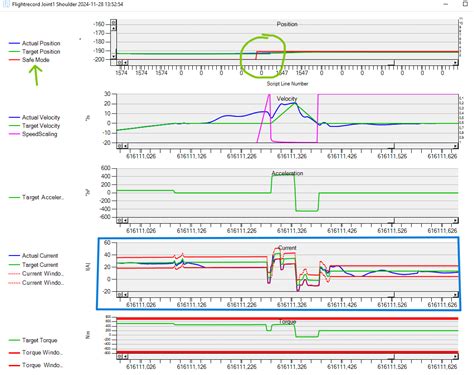This screenshot has height=375, width=474.
Task: Click the zoom icon under the Torque chart
Action: tap(120, 356)
